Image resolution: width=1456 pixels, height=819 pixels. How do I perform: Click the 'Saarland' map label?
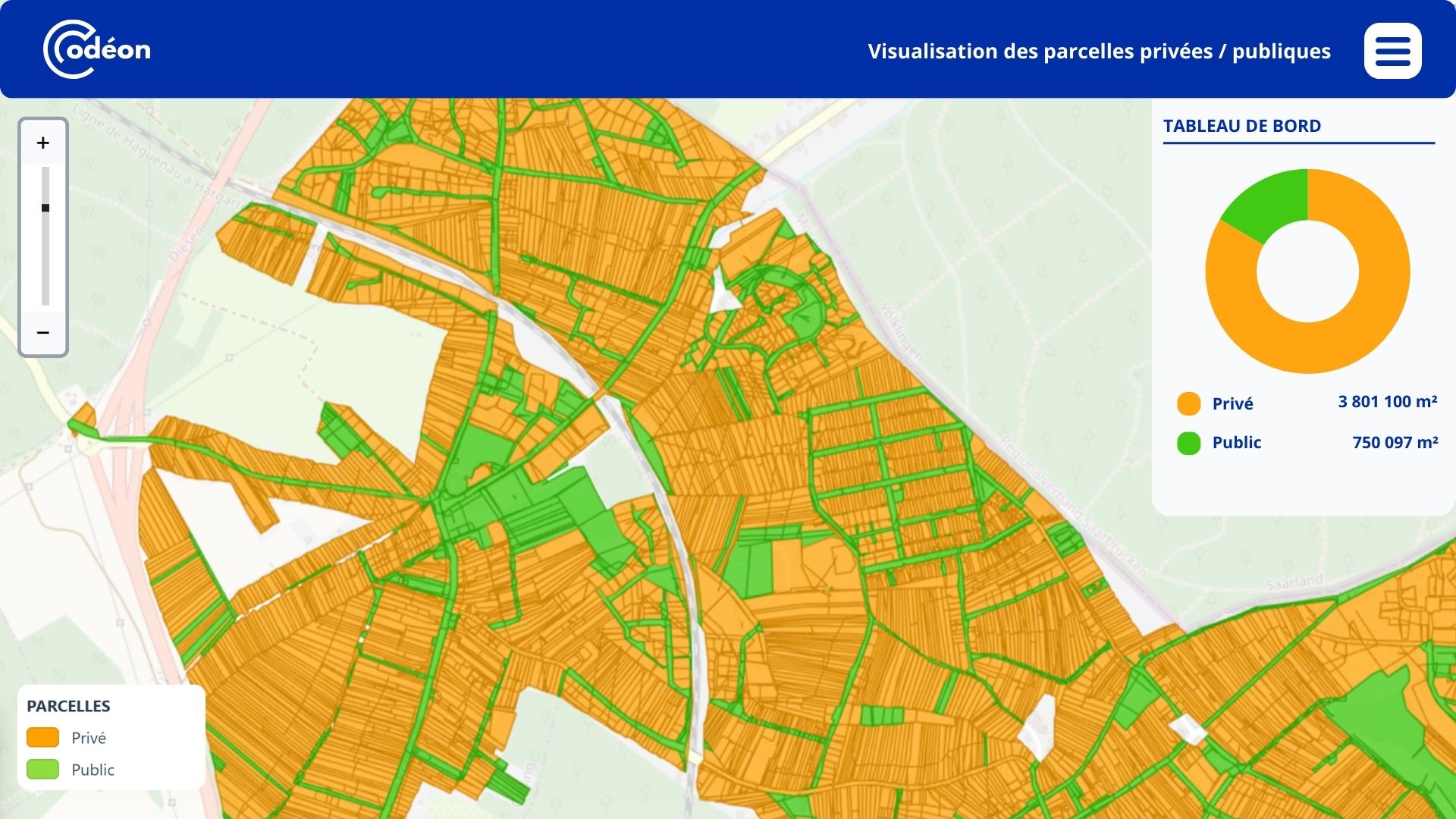pos(1295,582)
